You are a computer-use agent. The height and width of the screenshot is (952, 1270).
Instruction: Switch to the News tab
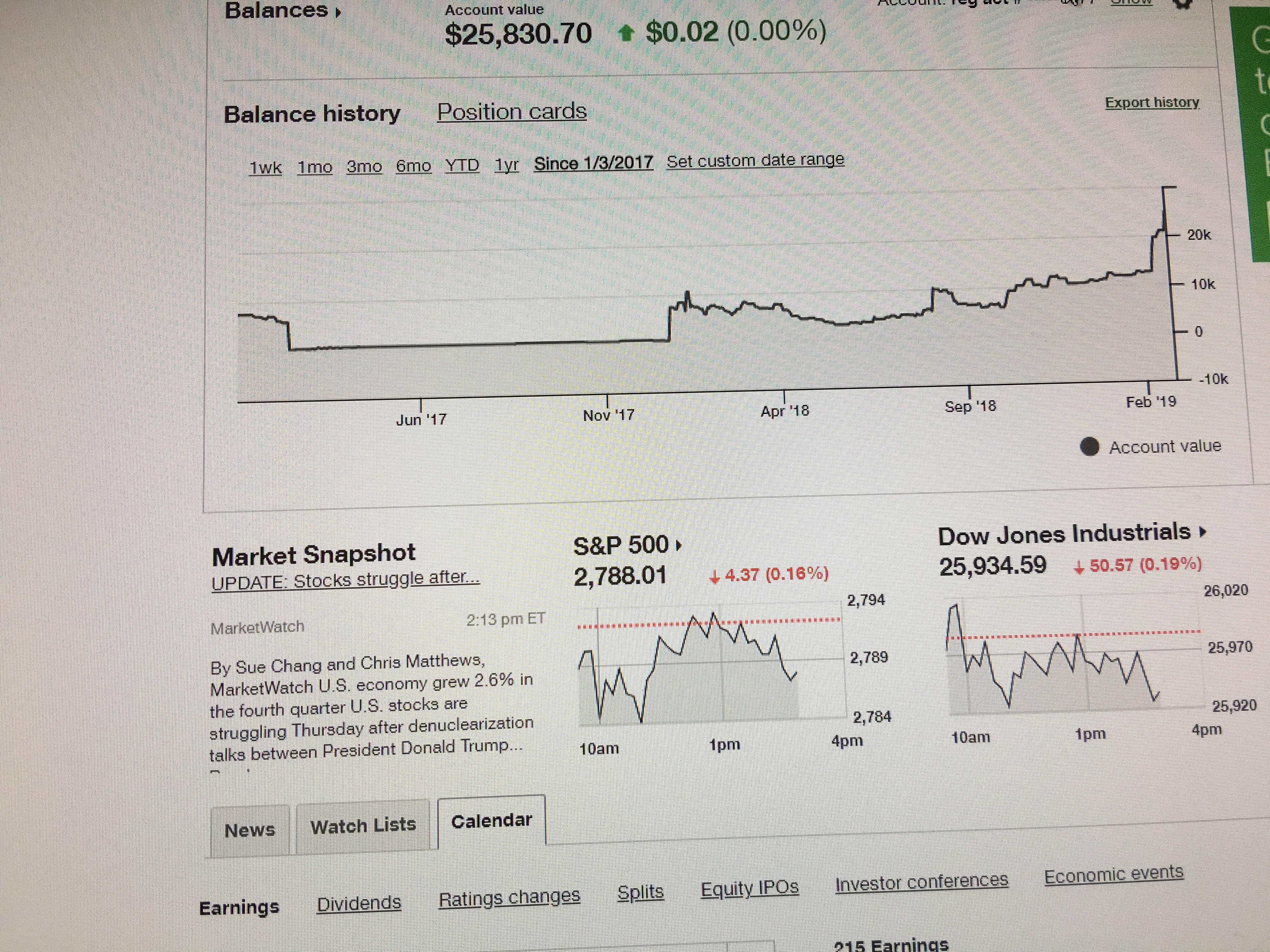[250, 830]
